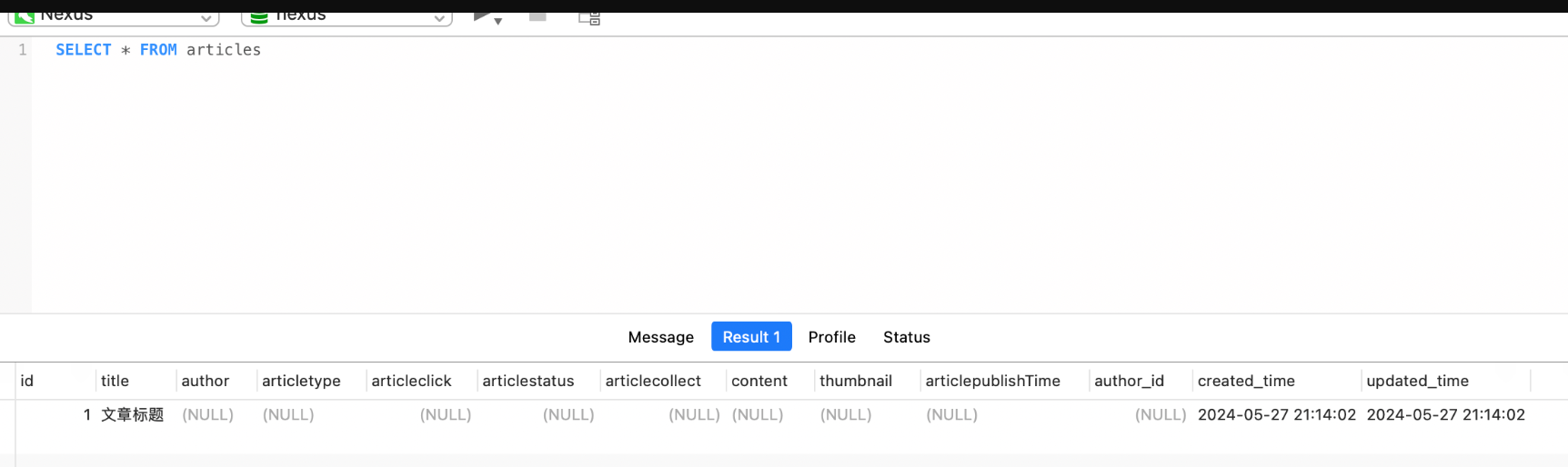The width and height of the screenshot is (1568, 467).
Task: Select the Result 1 tab
Action: (x=751, y=337)
